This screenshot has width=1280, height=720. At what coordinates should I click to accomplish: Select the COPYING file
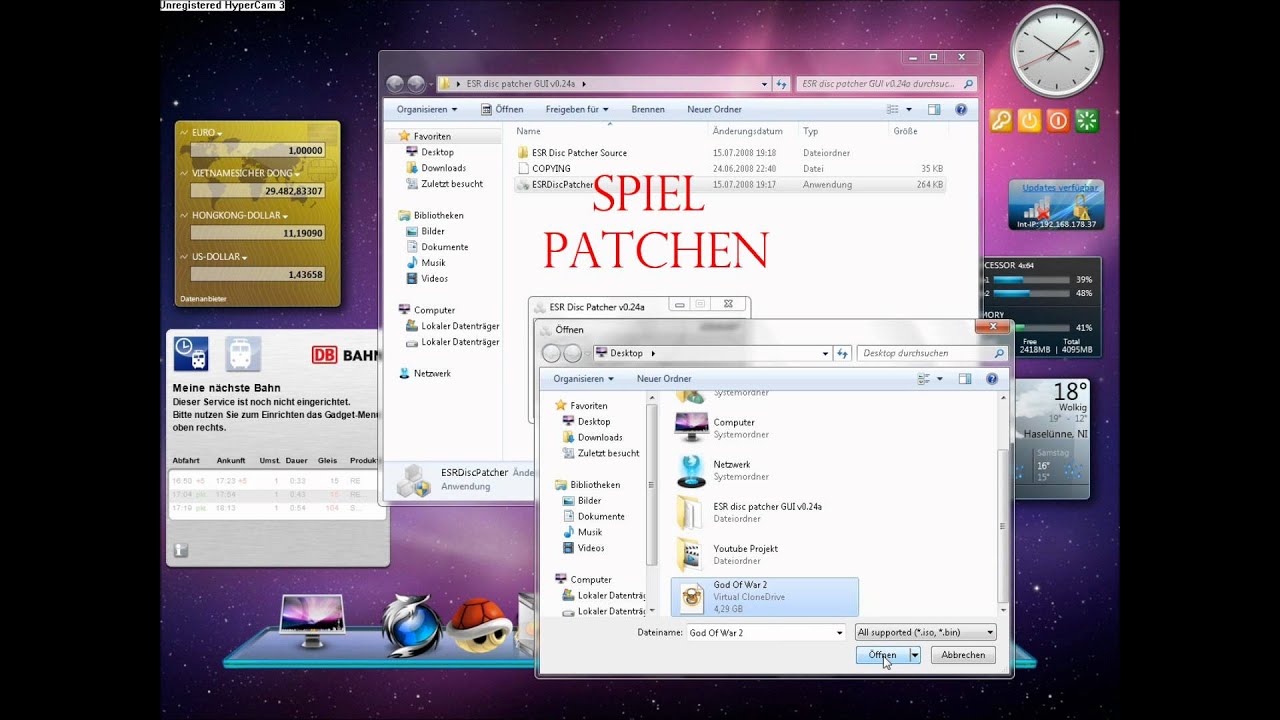551,169
